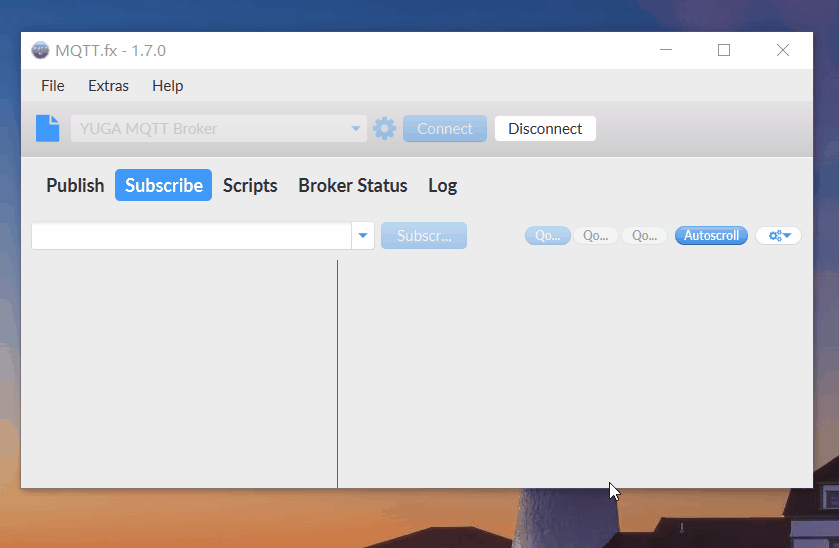Open the Extras menu
The image size is (839, 548).
pos(109,86)
